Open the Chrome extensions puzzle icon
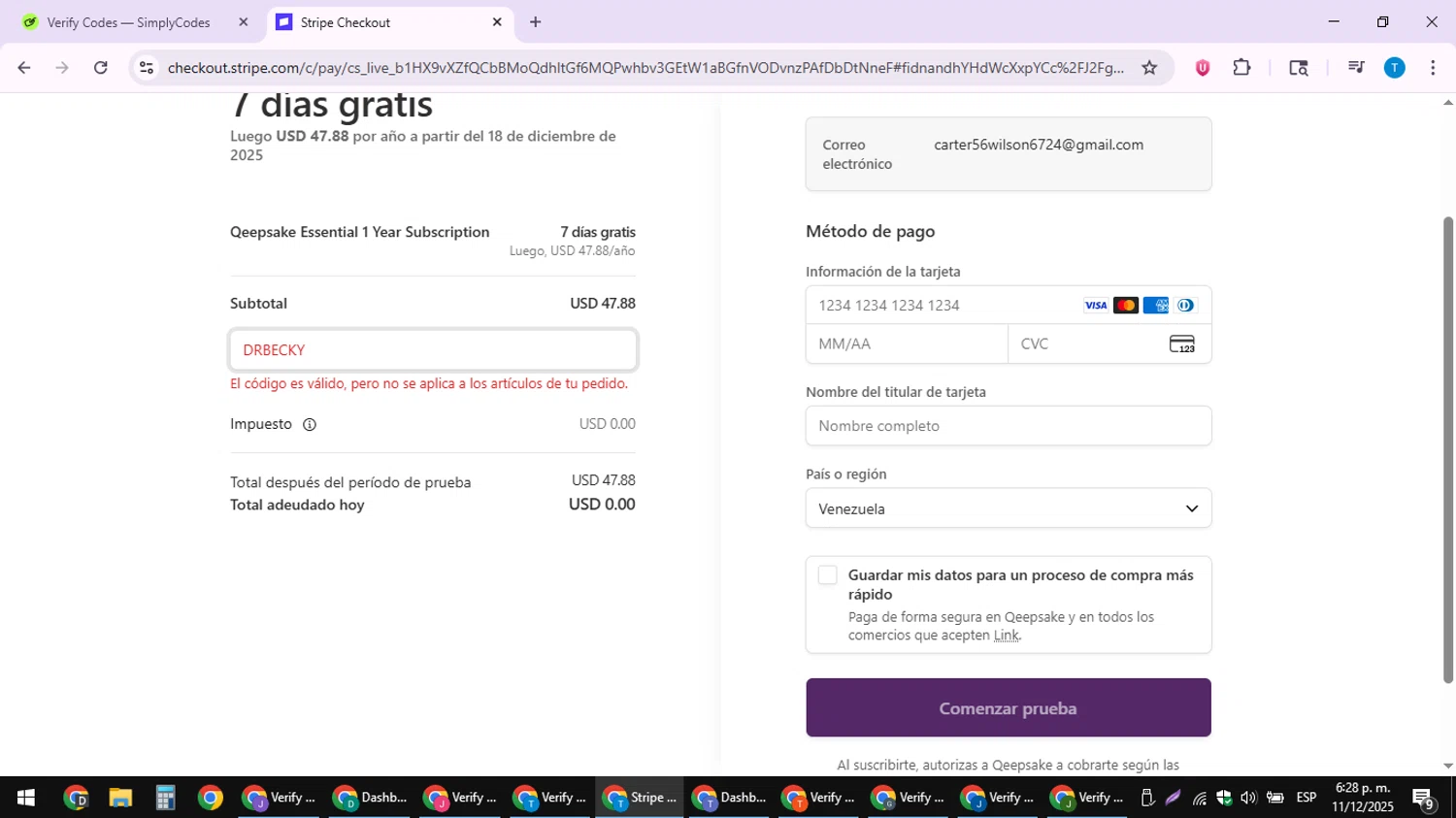Screen dimensions: 1456x818 (x=1241, y=68)
